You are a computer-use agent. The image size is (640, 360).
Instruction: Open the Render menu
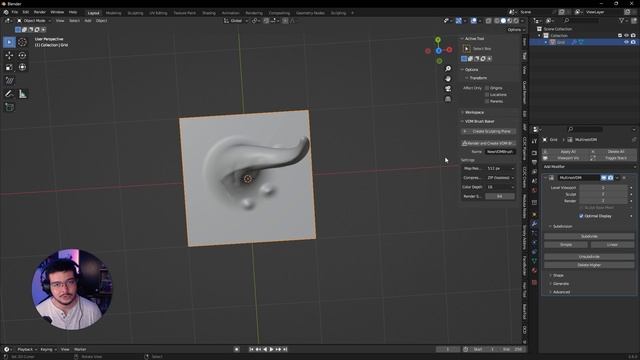(40, 12)
